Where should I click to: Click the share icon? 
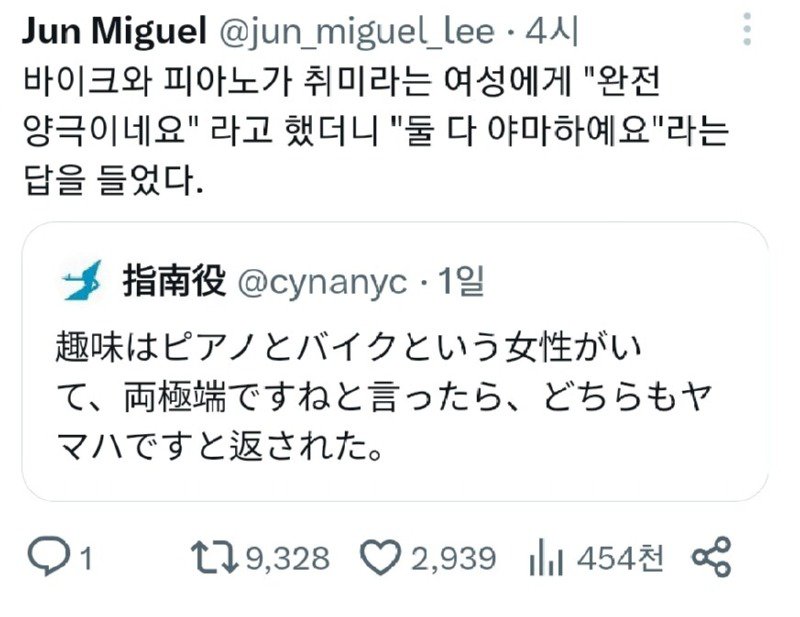coord(712,558)
